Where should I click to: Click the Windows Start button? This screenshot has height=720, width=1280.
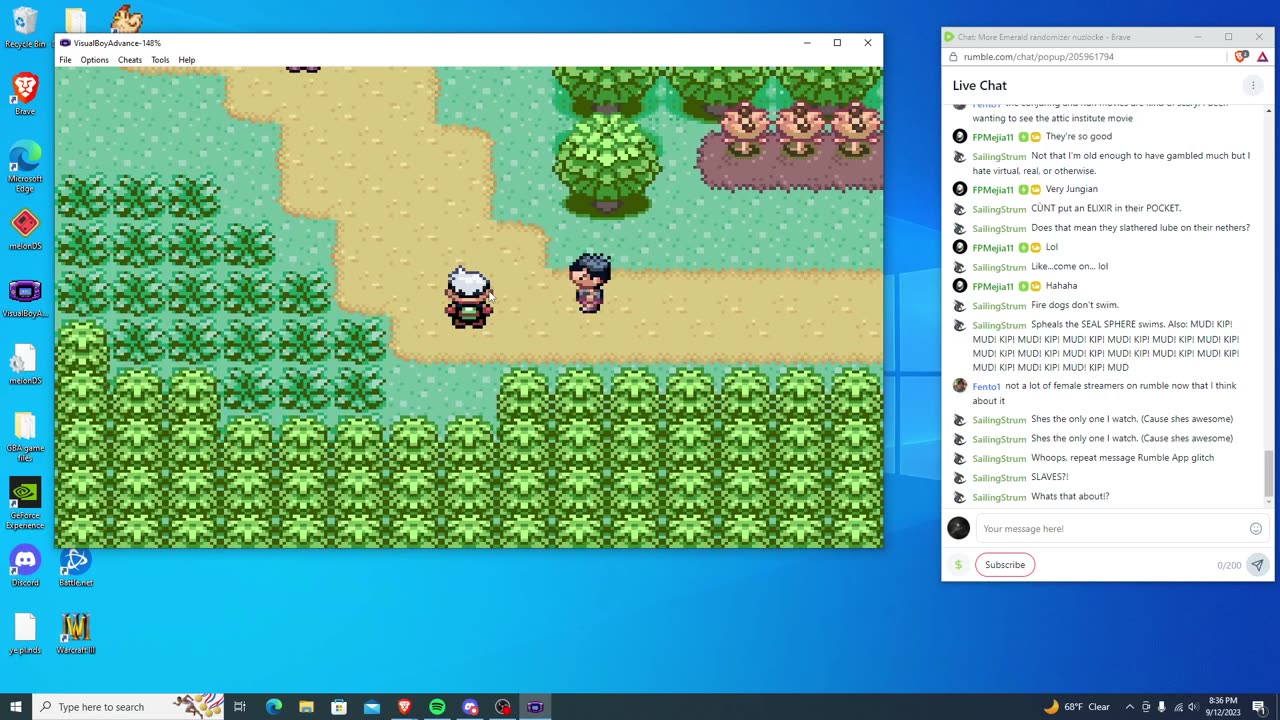(x=15, y=707)
